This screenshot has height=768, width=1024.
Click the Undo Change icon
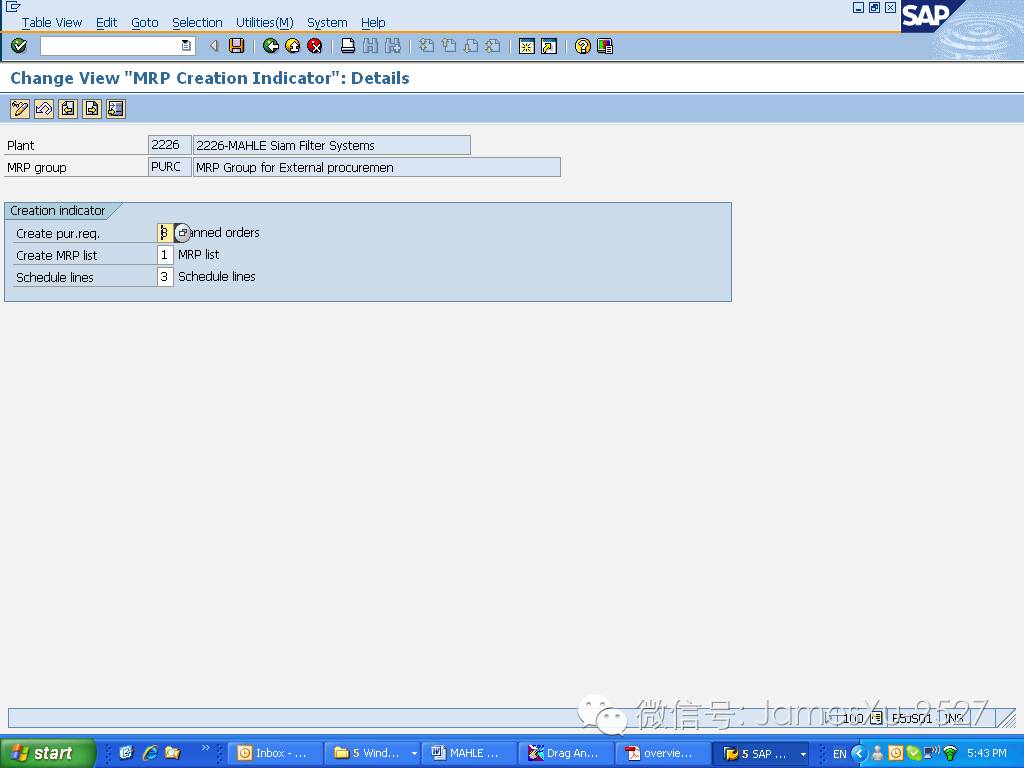tap(44, 108)
